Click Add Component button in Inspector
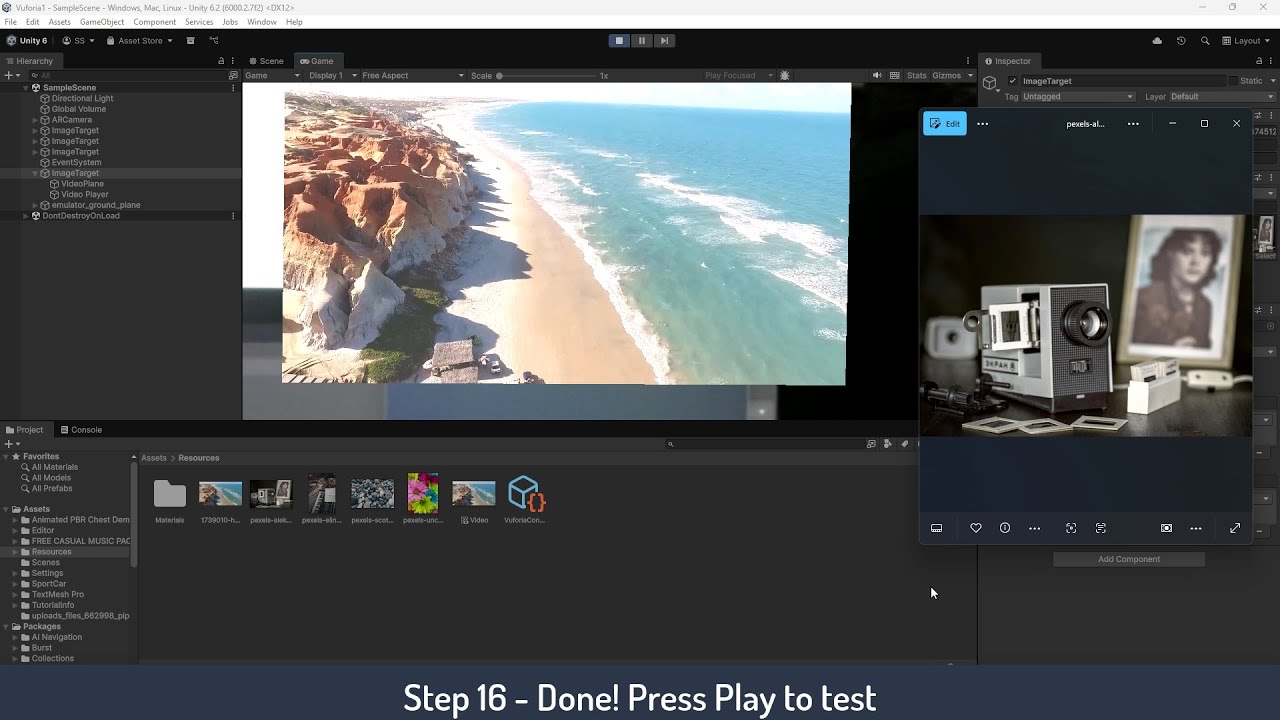This screenshot has height=720, width=1280. click(1129, 559)
